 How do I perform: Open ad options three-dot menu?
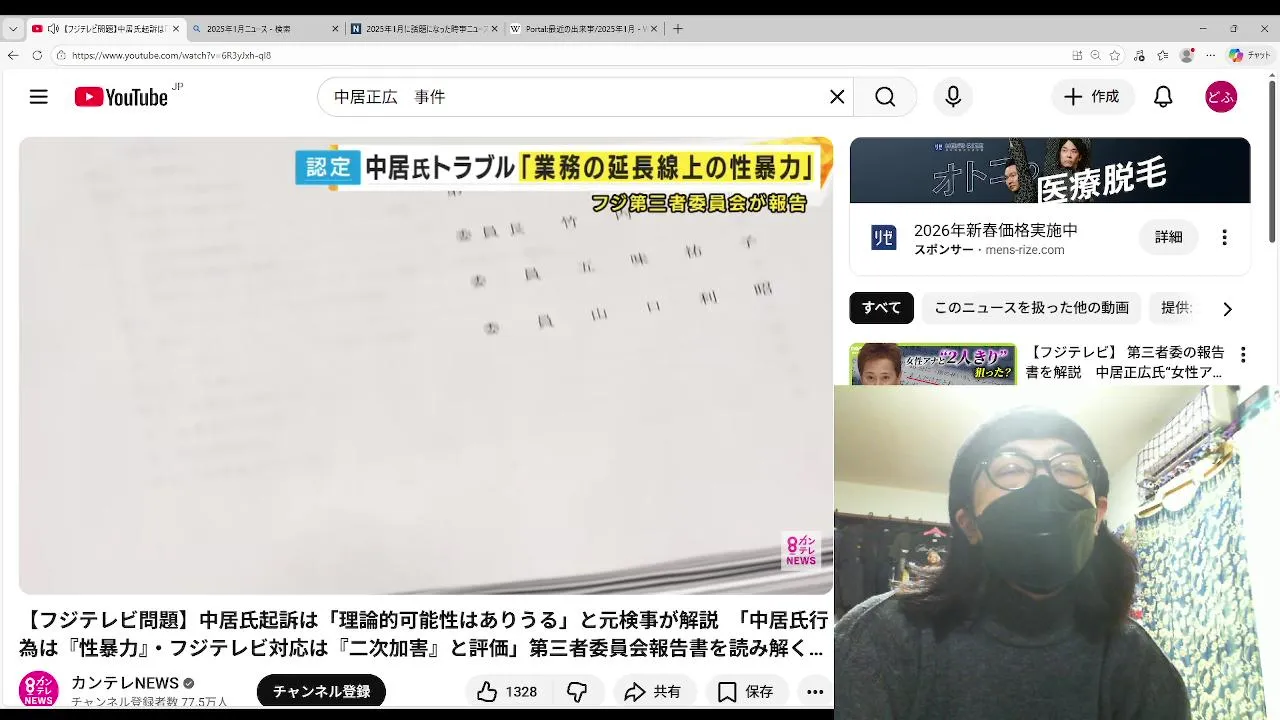(1224, 237)
